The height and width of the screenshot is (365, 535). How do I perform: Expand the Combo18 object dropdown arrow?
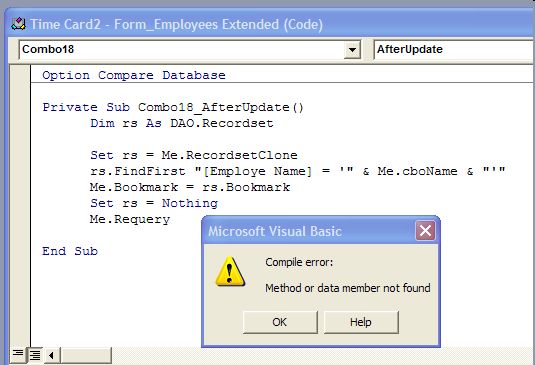(352, 50)
